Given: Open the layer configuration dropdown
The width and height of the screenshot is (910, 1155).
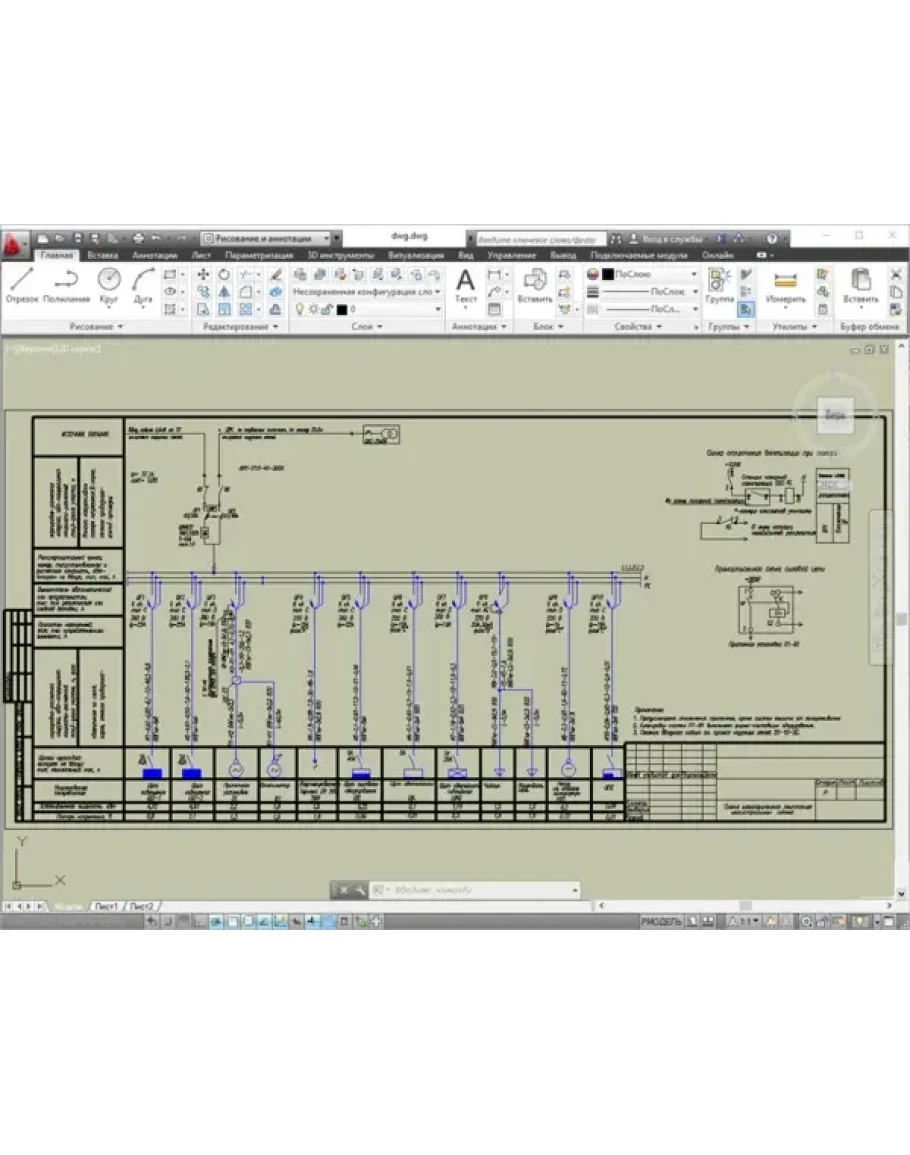Looking at the screenshot, I should 367,292.
